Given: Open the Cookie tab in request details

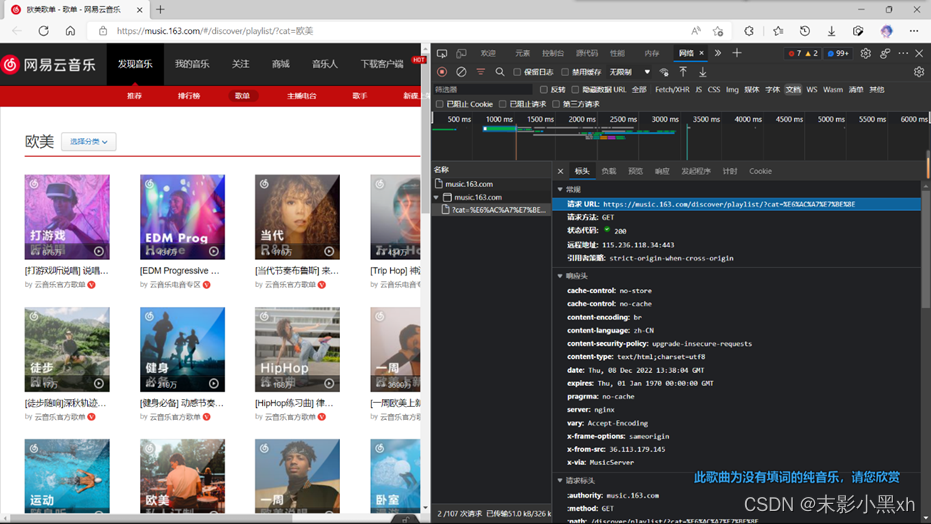Looking at the screenshot, I should [x=760, y=171].
